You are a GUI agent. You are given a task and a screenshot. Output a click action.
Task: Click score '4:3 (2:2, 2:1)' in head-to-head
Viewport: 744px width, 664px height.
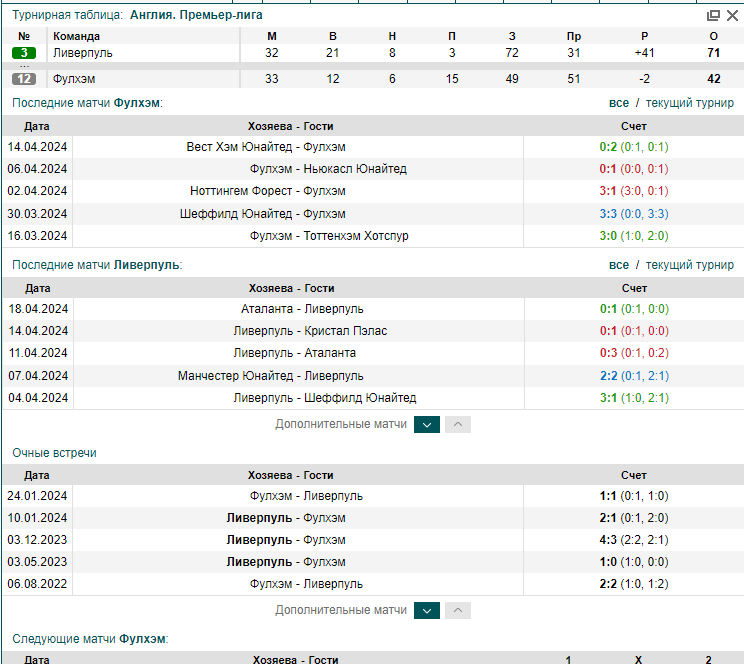(634, 540)
